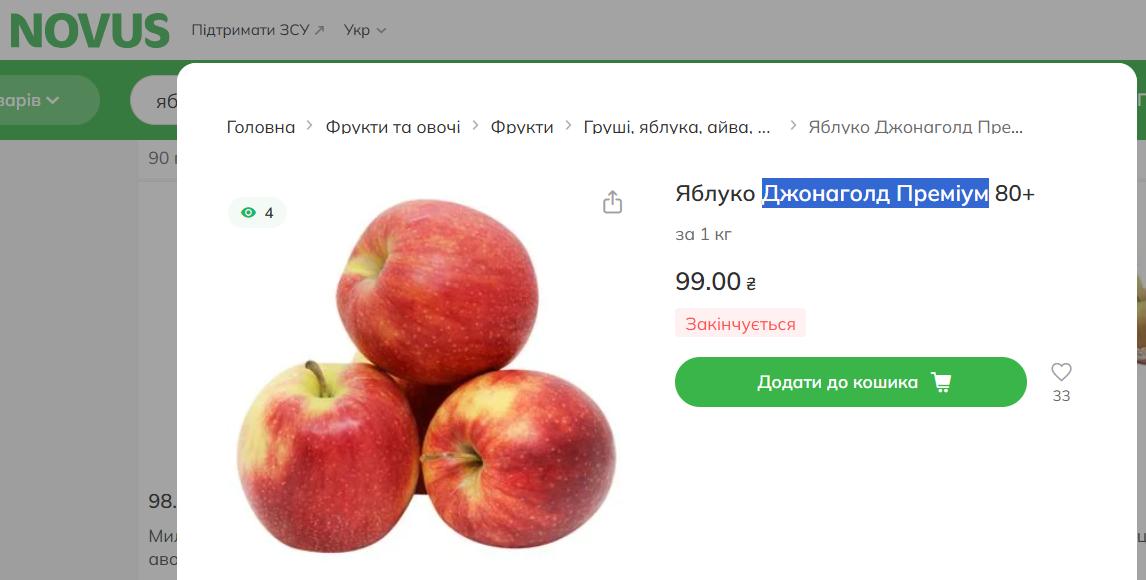Click Підтримати ЗСУ link

[250, 30]
